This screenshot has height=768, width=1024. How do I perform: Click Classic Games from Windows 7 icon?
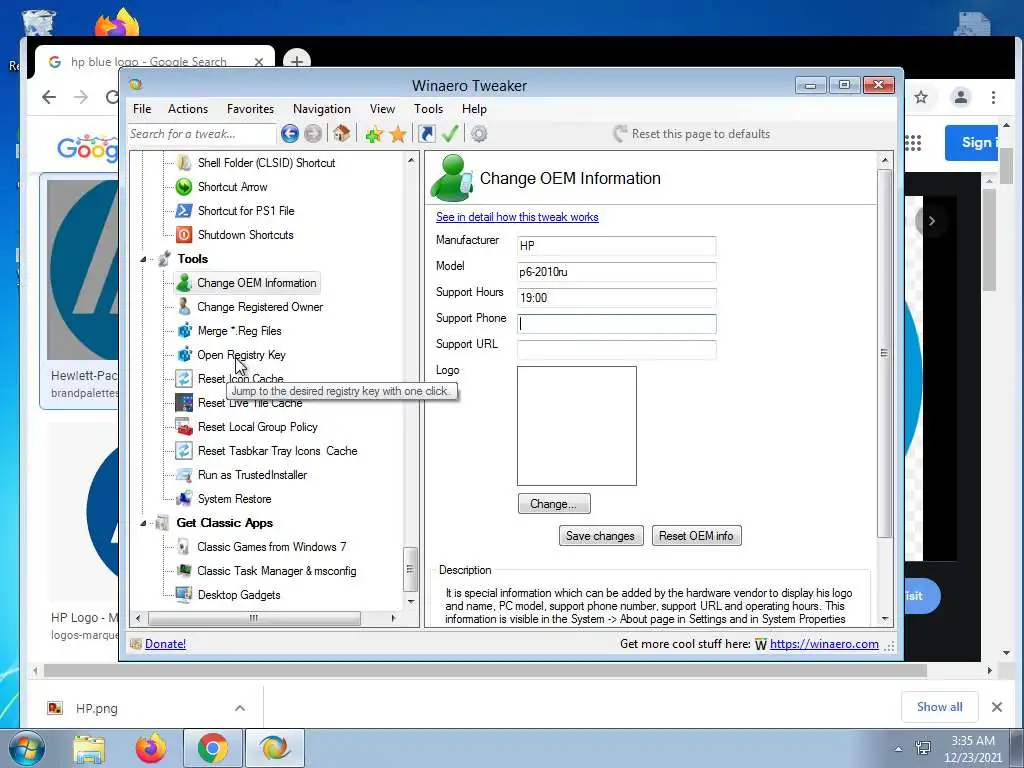point(184,547)
